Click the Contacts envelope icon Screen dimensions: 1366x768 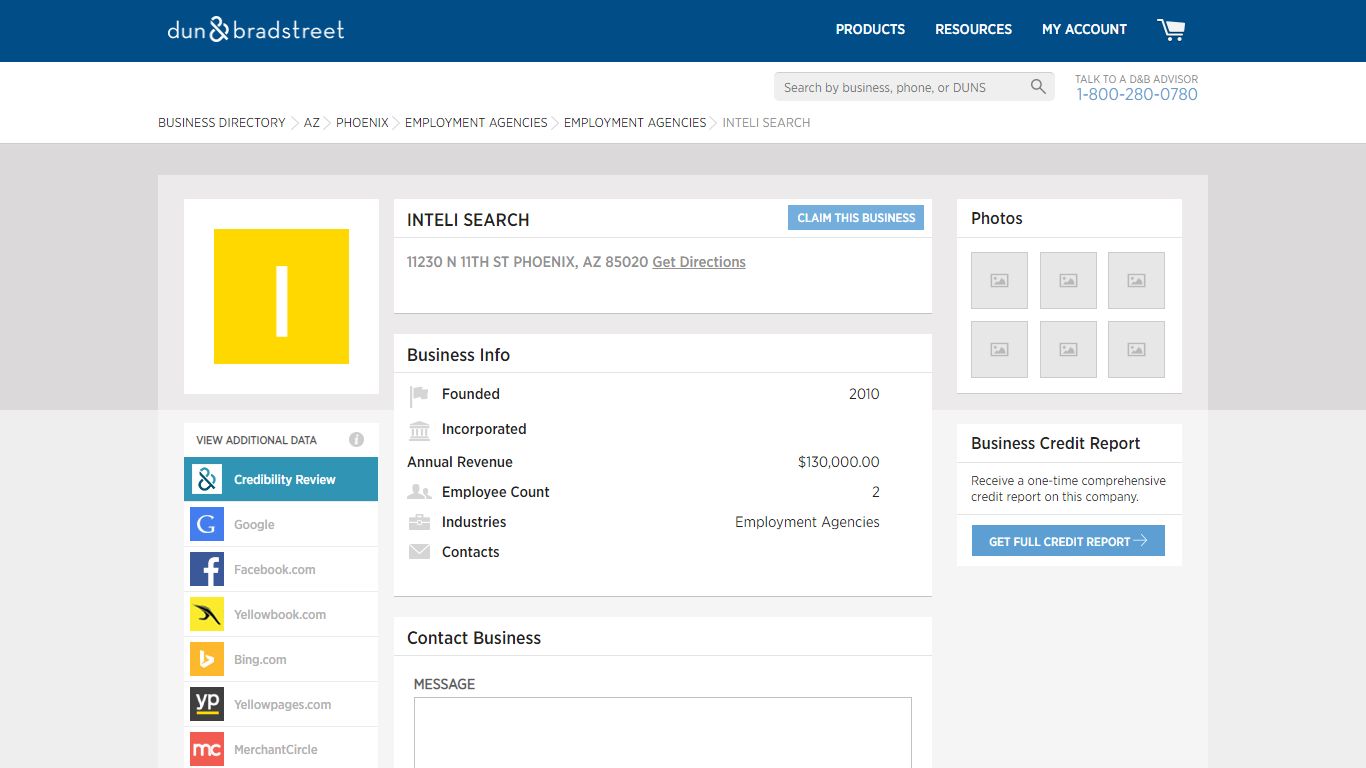coord(419,552)
